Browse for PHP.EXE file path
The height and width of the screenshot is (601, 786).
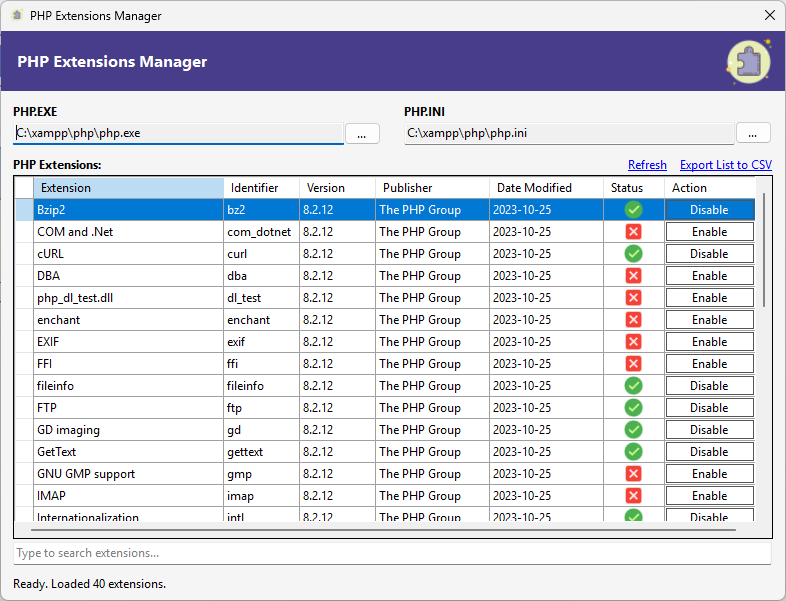[361, 133]
